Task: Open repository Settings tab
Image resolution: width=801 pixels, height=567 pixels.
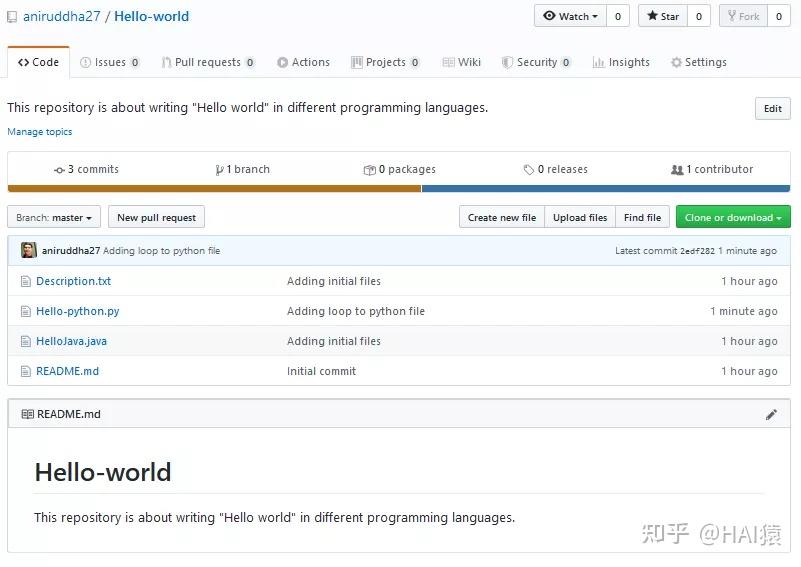Action: (x=699, y=62)
